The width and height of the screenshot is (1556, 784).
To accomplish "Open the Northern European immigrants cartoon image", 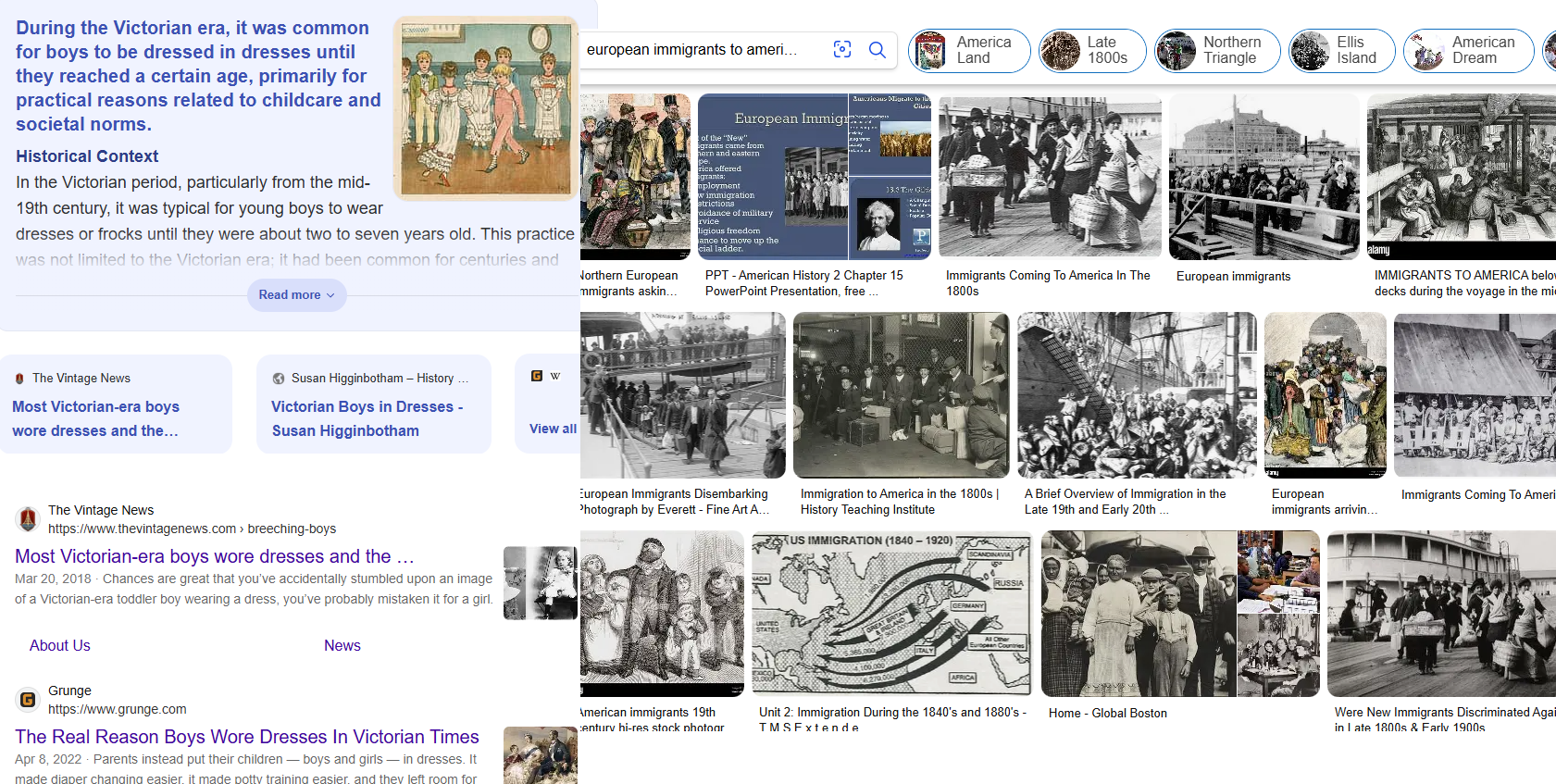I will 635,177.
